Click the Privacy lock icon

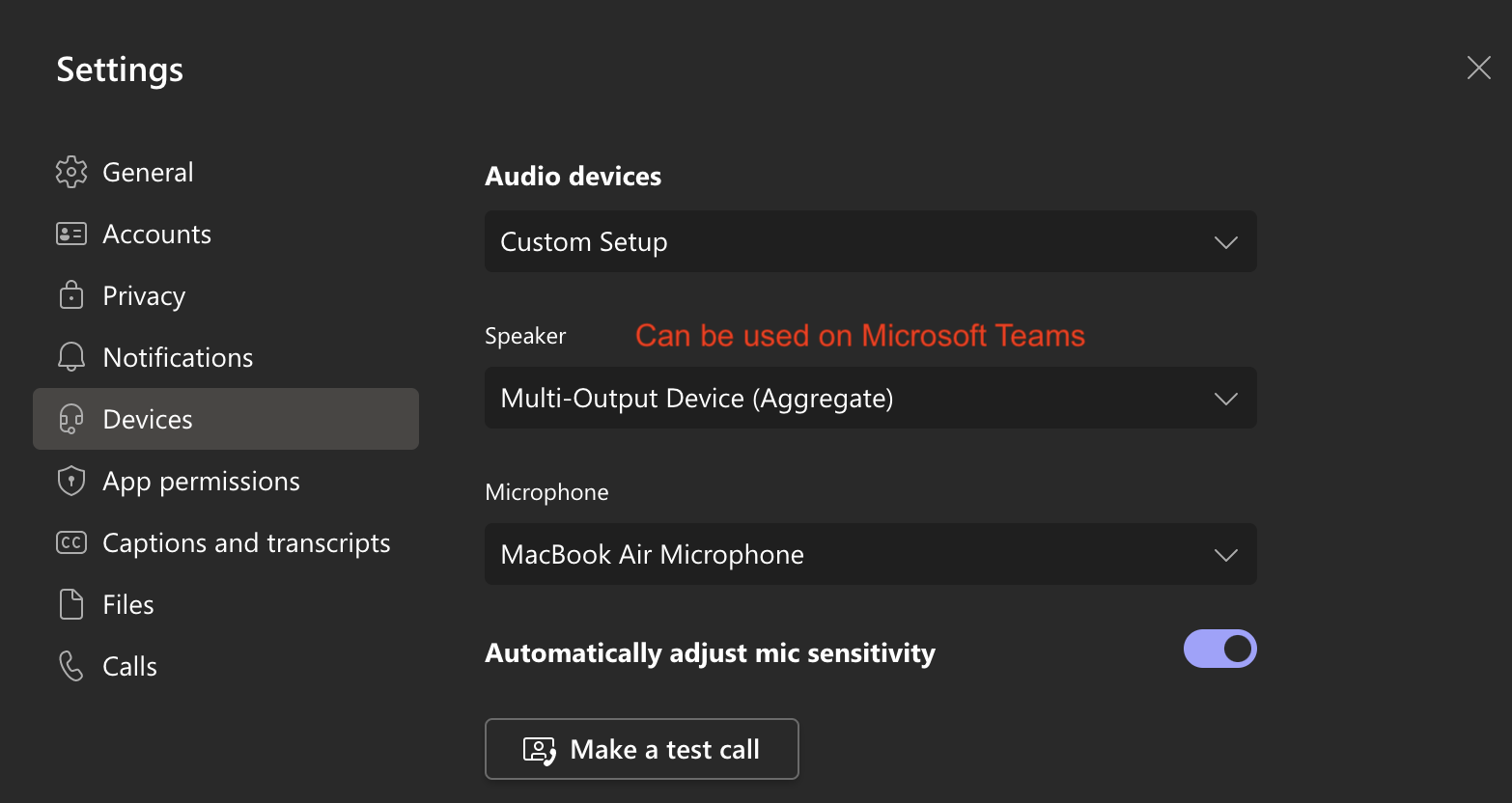pyautogui.click(x=71, y=295)
